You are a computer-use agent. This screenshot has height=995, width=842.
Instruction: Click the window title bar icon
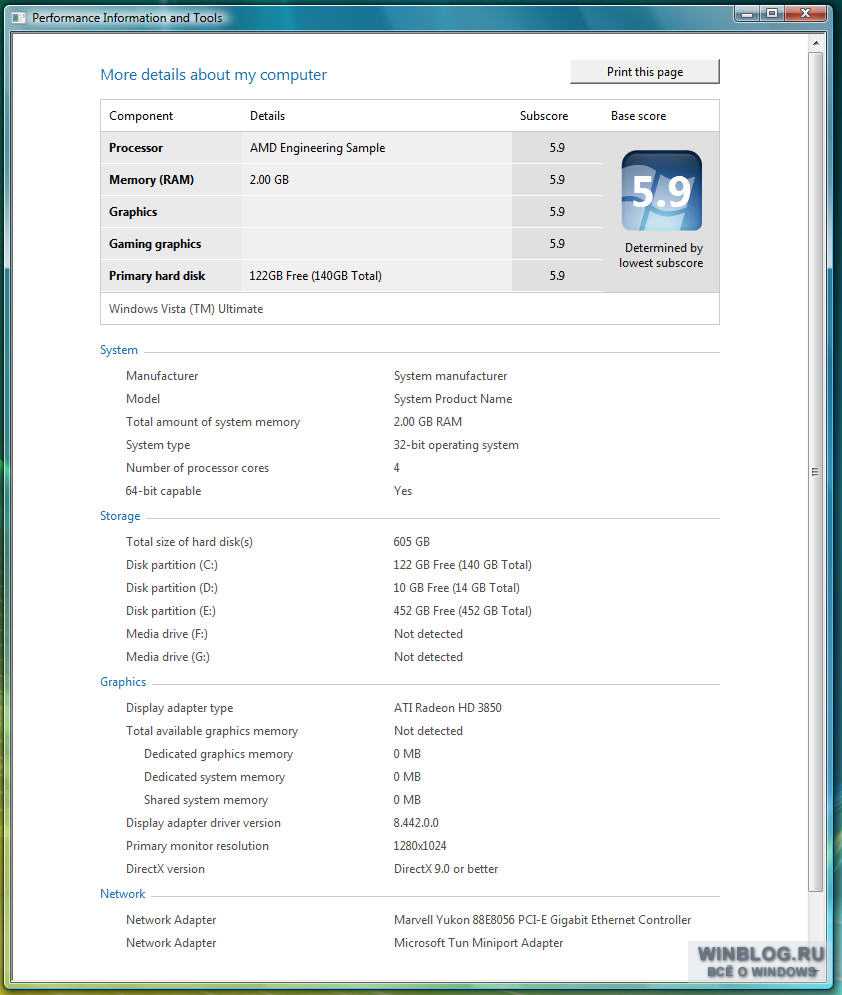tap(19, 18)
